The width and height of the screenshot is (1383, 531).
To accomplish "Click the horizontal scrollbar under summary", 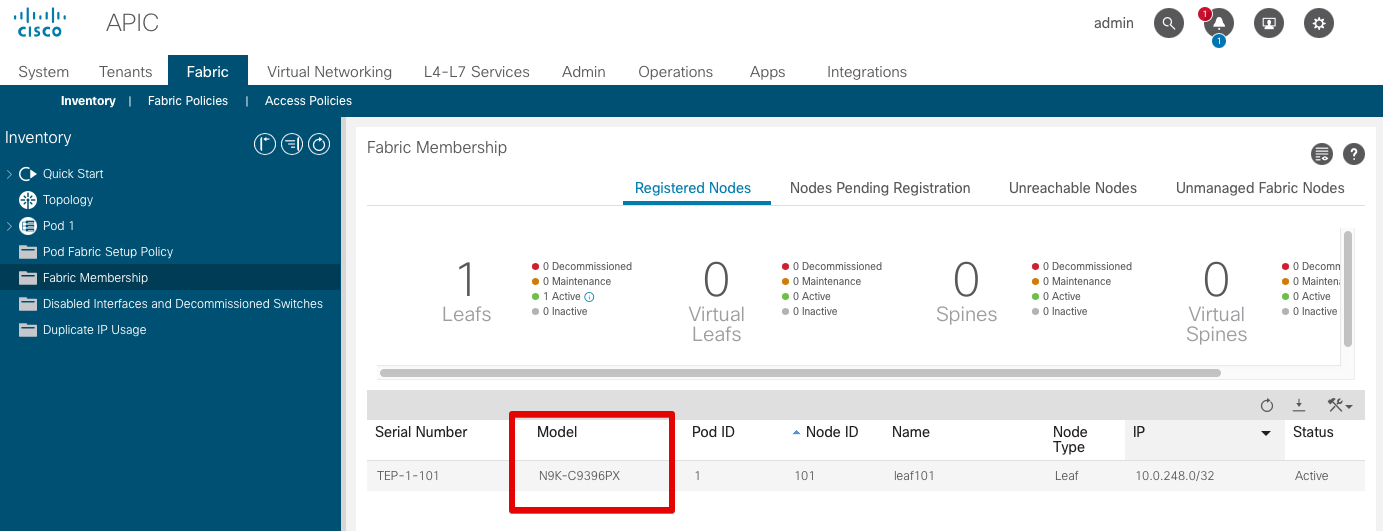I will (x=800, y=373).
